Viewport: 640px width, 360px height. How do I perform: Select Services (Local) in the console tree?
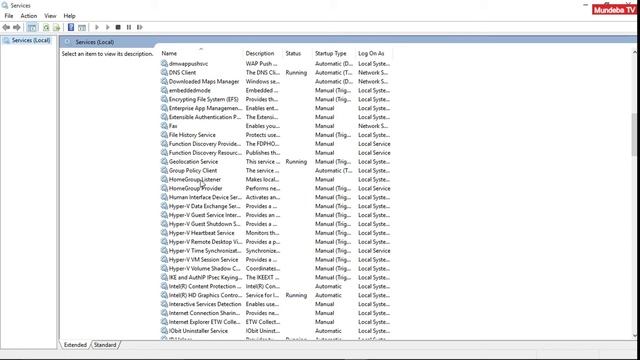(x=31, y=40)
